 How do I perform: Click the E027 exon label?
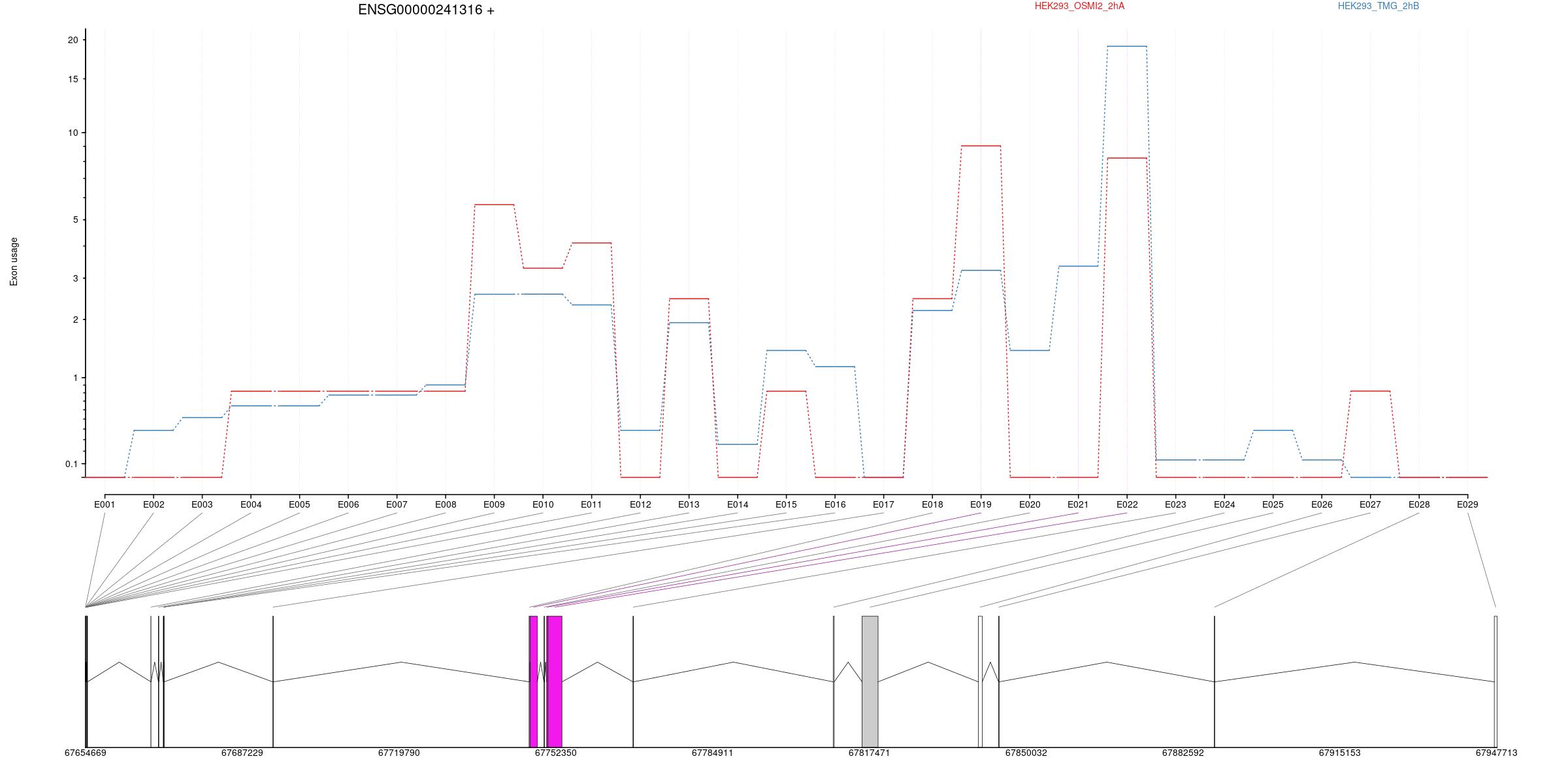coord(1370,504)
